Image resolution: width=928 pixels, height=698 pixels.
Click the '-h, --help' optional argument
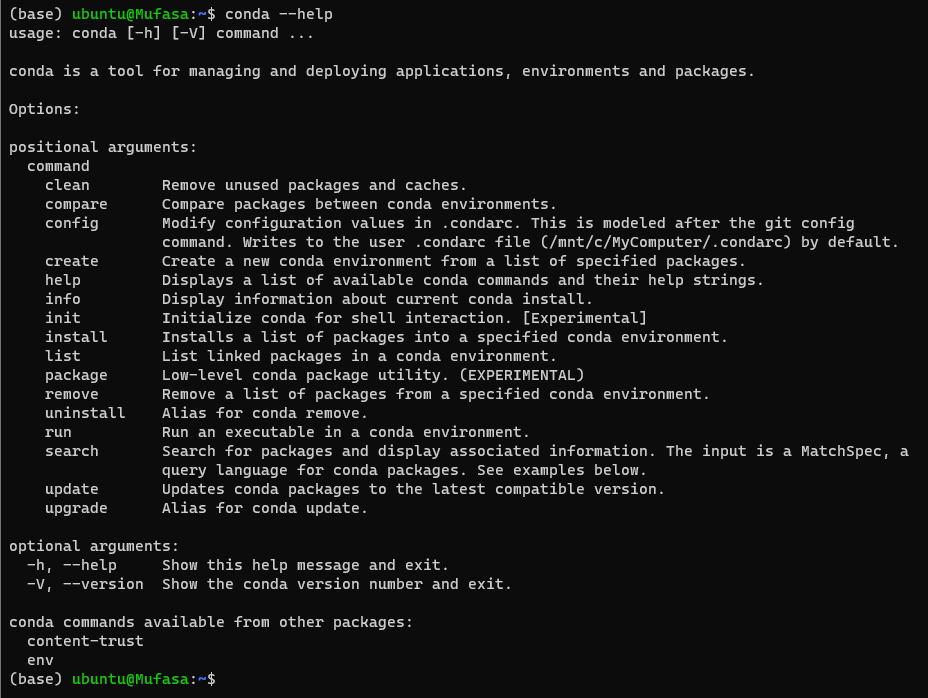[72, 565]
